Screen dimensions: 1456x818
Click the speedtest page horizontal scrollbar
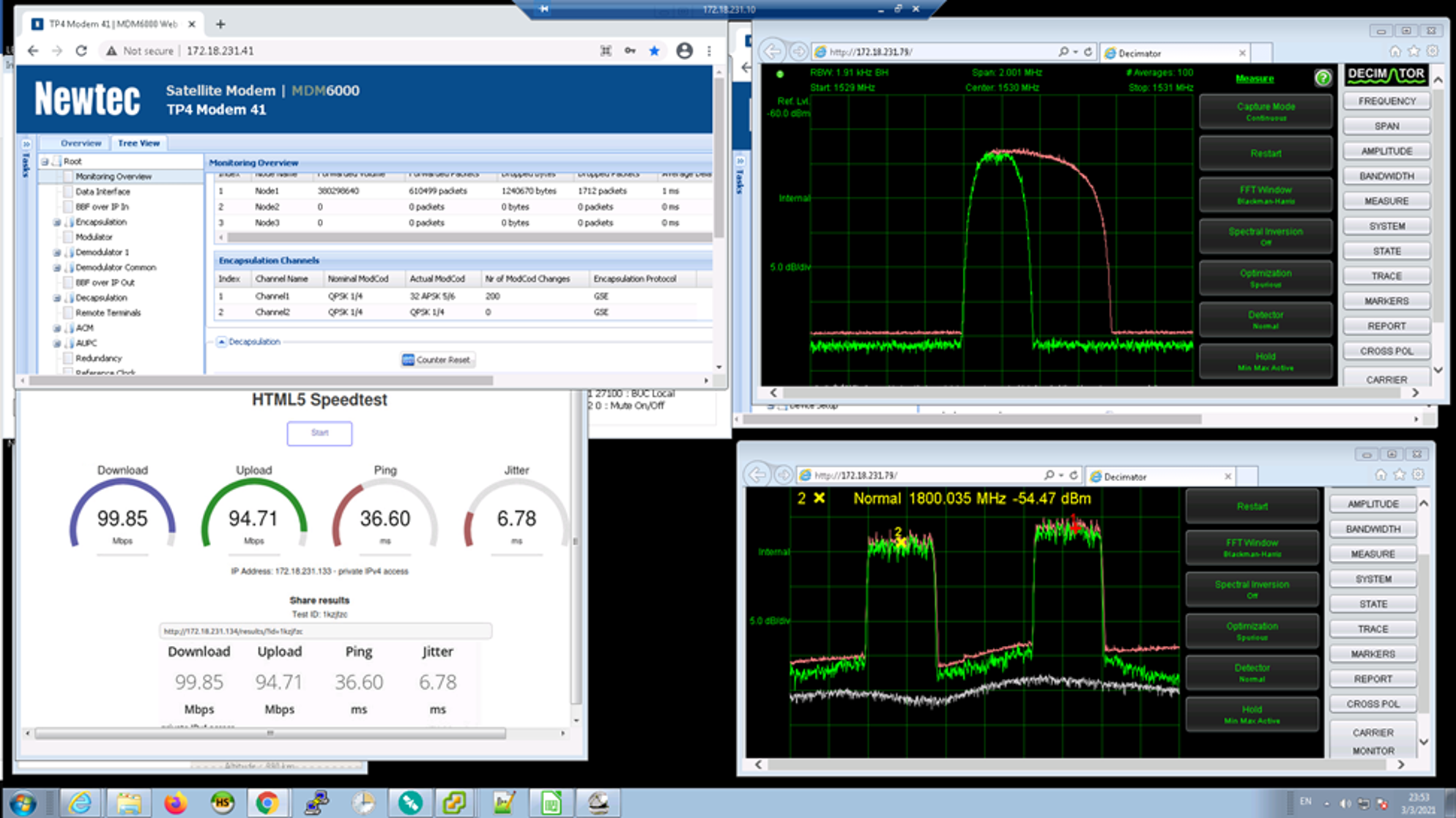(270, 732)
